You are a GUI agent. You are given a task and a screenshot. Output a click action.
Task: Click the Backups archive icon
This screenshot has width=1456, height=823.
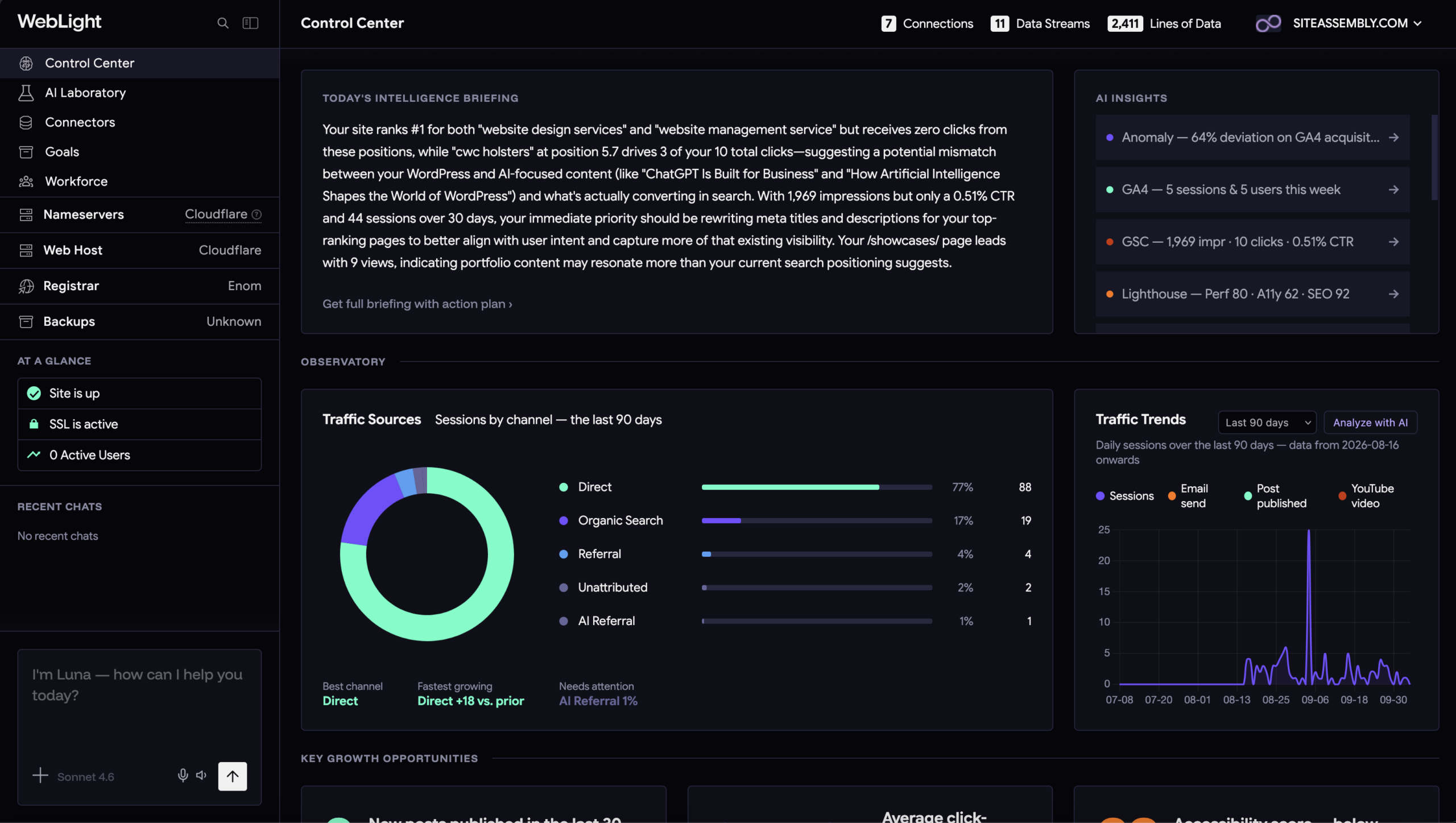click(26, 322)
